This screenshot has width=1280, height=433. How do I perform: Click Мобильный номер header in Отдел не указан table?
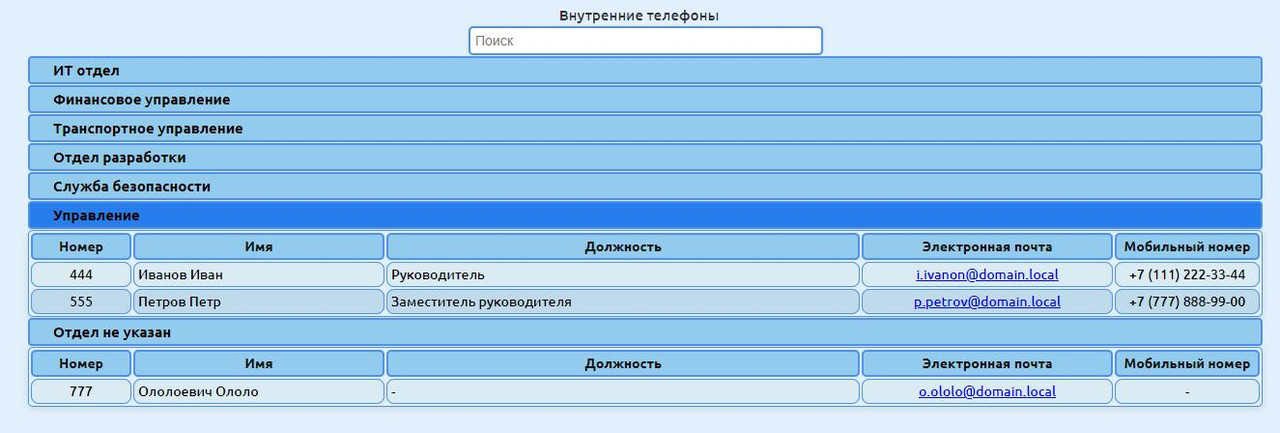[1187, 364]
